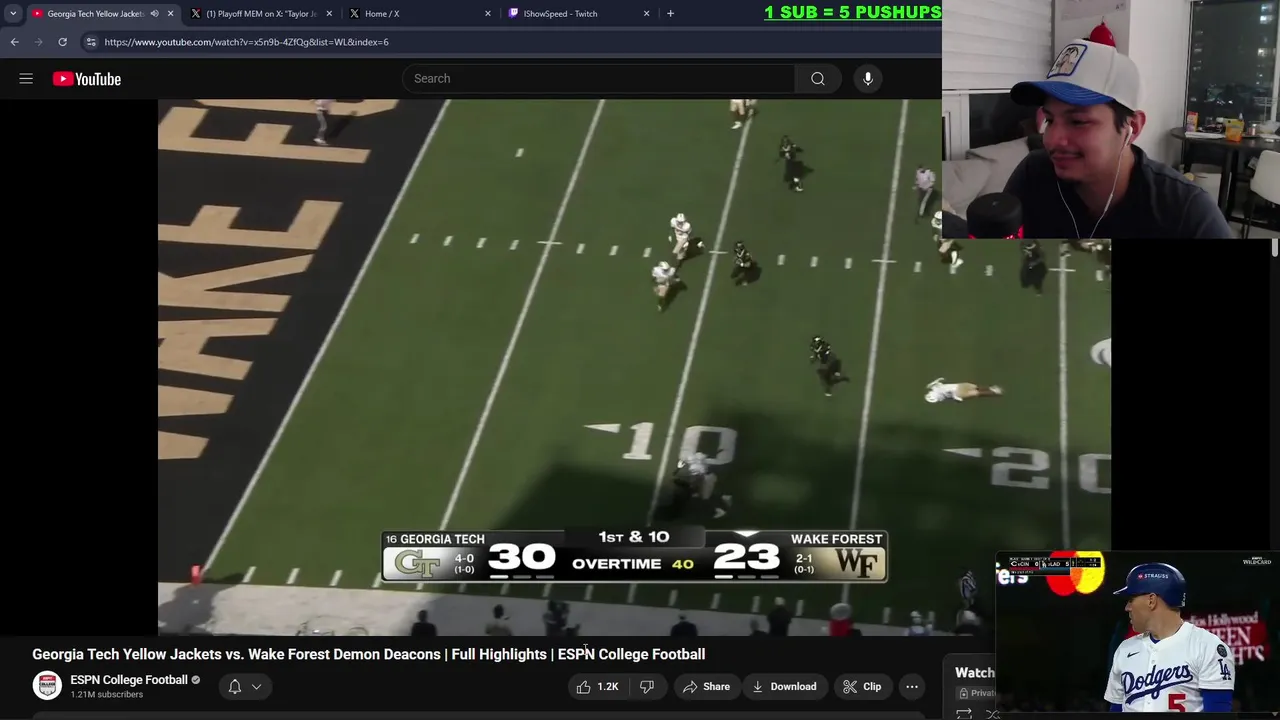Click the streamer webcam overlay
The image size is (1280, 720).
(x=1111, y=119)
